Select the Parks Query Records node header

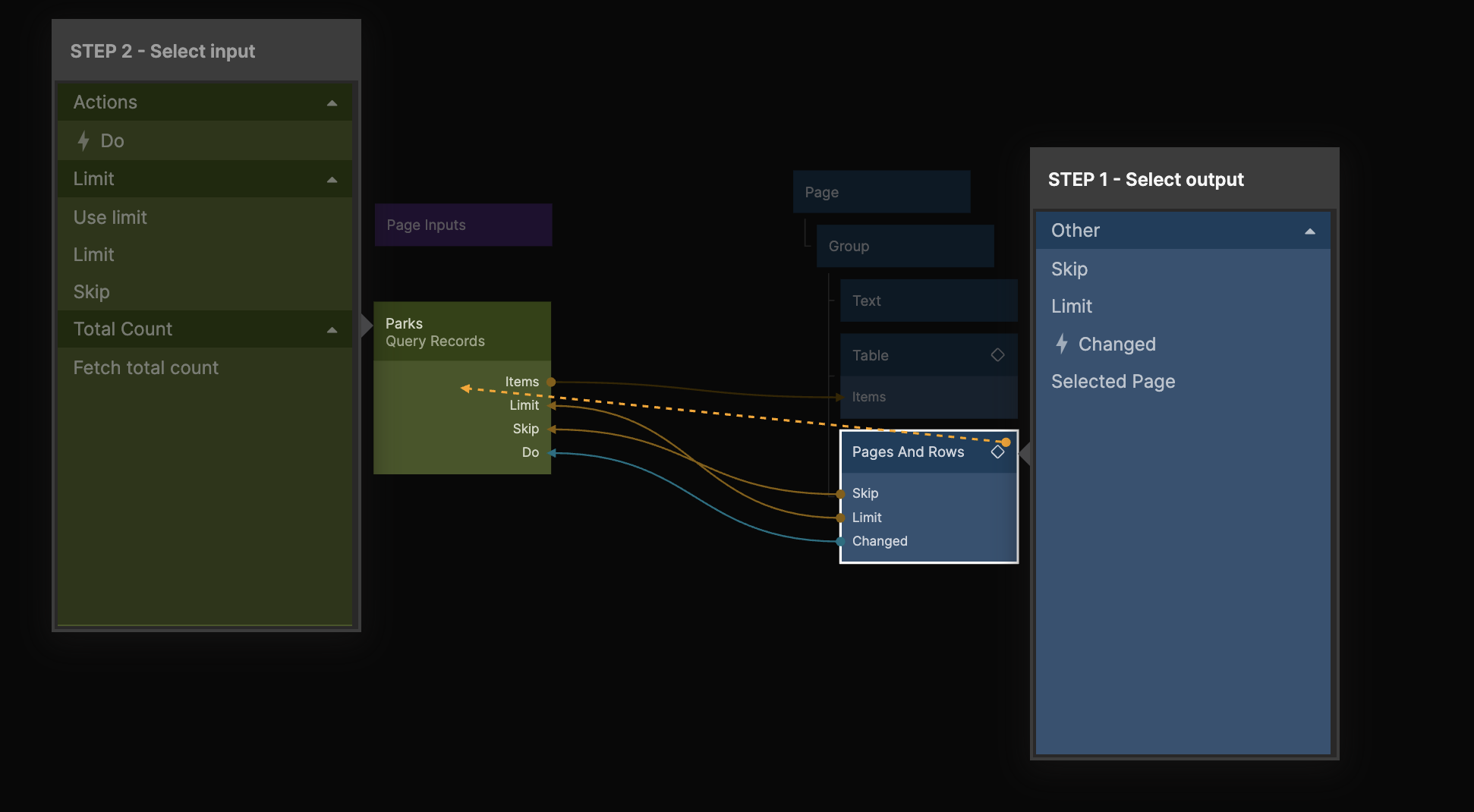461,332
